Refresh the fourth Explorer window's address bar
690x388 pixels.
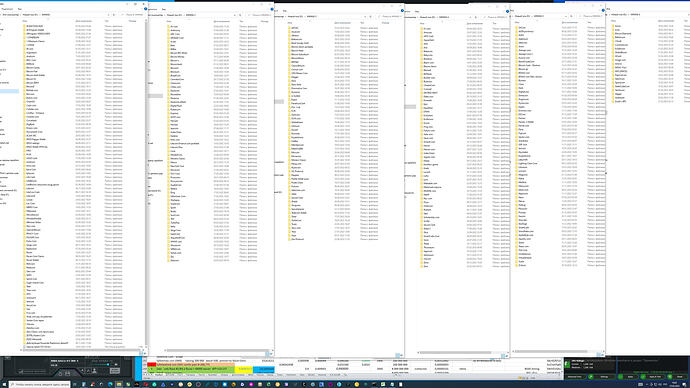point(476,17)
